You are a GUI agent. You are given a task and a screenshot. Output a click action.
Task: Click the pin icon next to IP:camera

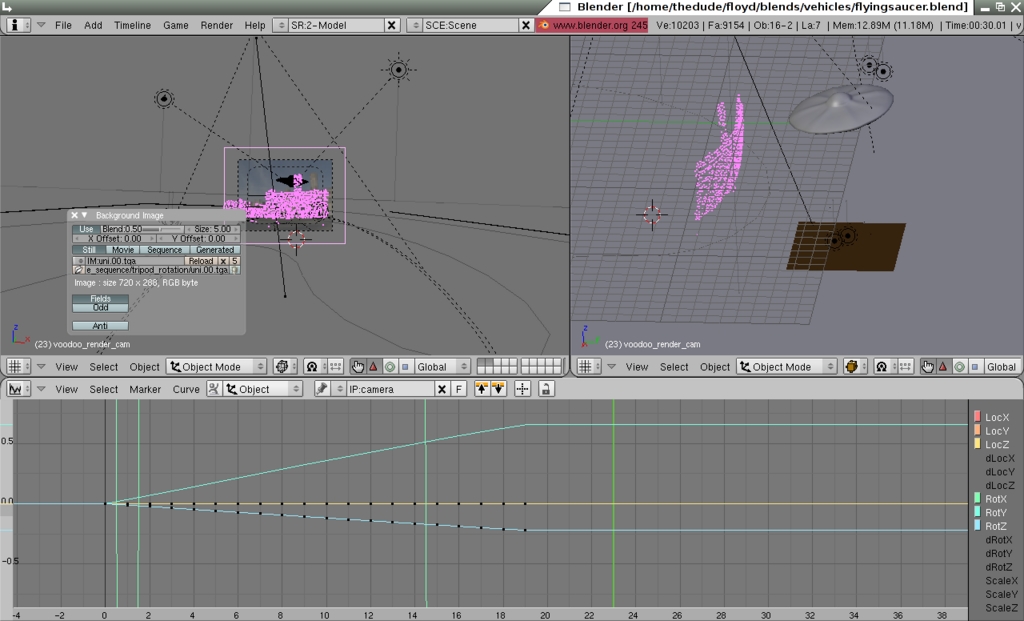pyautogui.click(x=322, y=389)
